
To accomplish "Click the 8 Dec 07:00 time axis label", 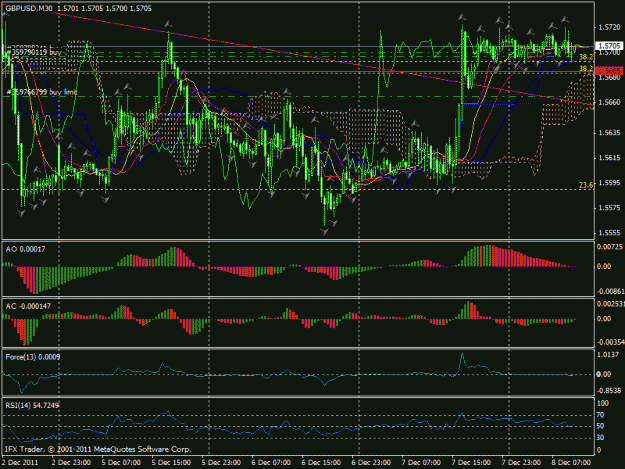I will [571, 463].
